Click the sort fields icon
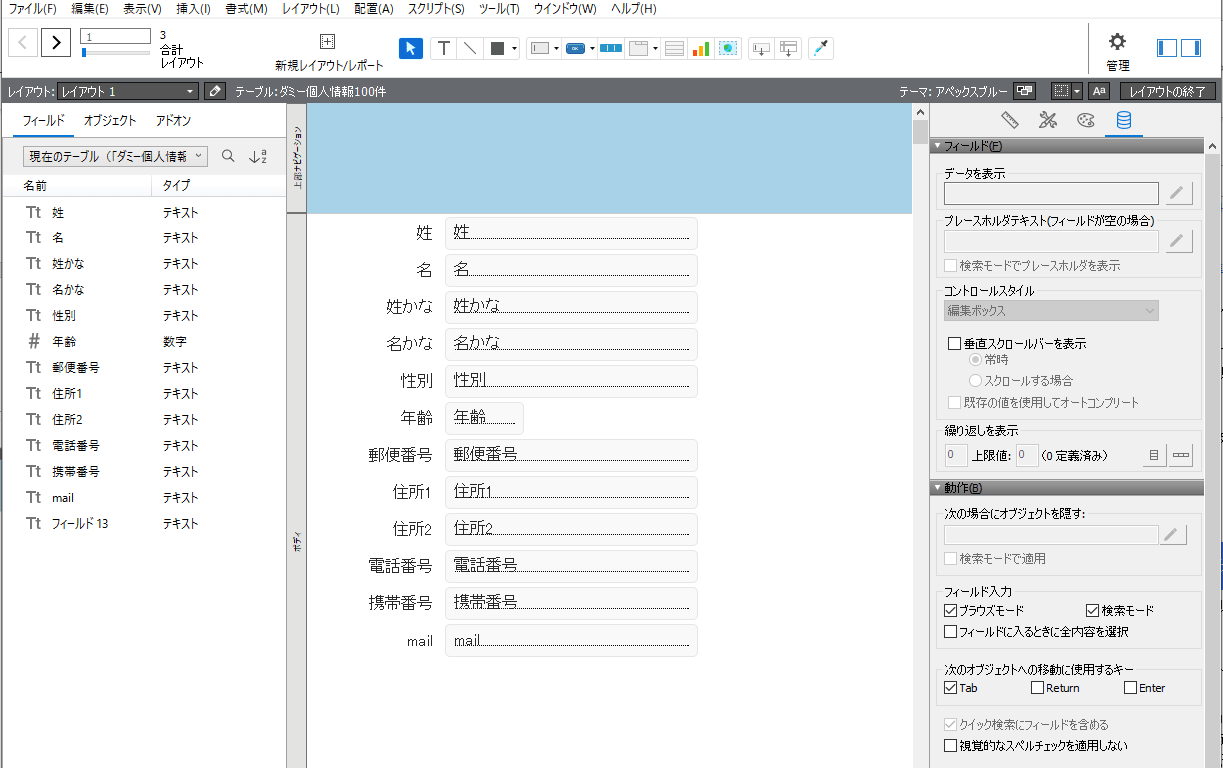The width and height of the screenshot is (1223, 768). (x=258, y=156)
